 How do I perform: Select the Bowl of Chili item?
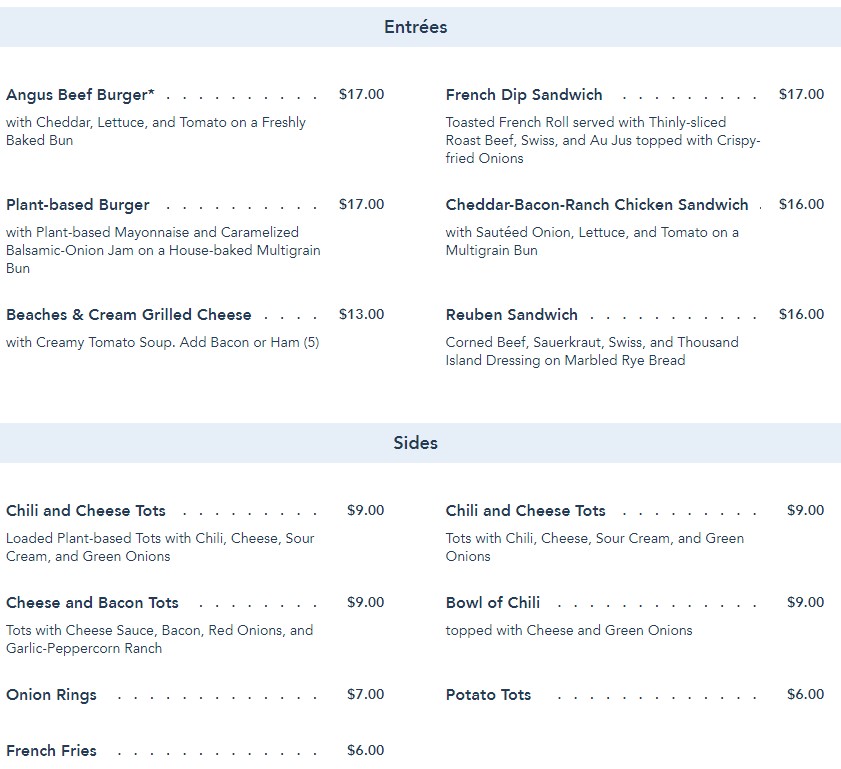coord(493,603)
